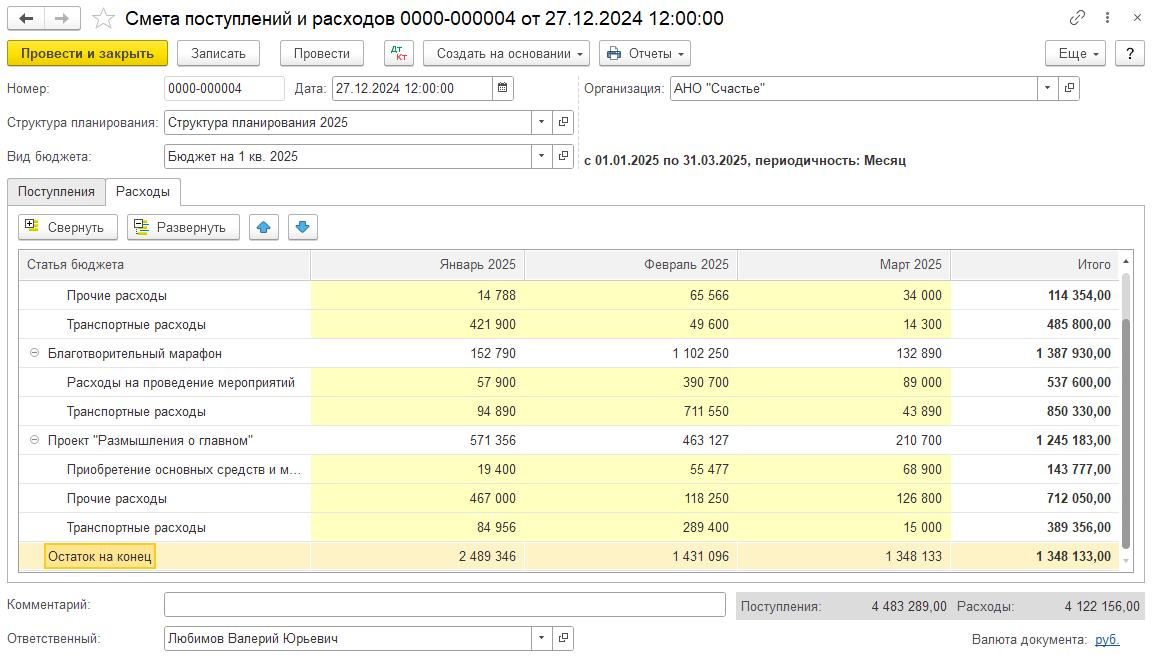Click the table's vertical scrollbar
1153x658 pixels.
point(1127,430)
